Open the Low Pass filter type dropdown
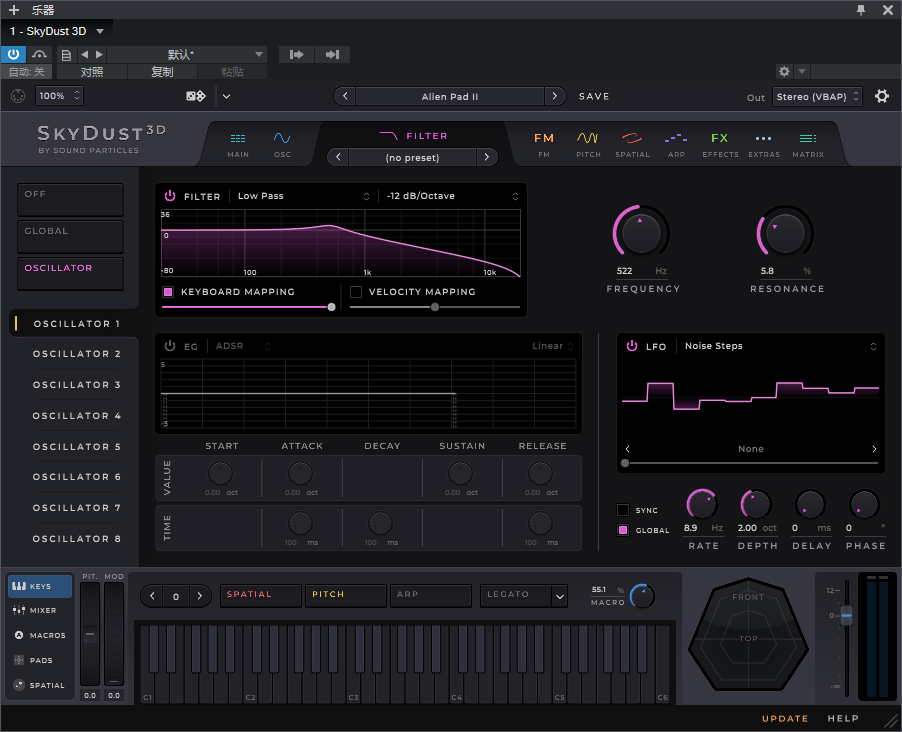The width and height of the screenshot is (902, 732). click(303, 196)
